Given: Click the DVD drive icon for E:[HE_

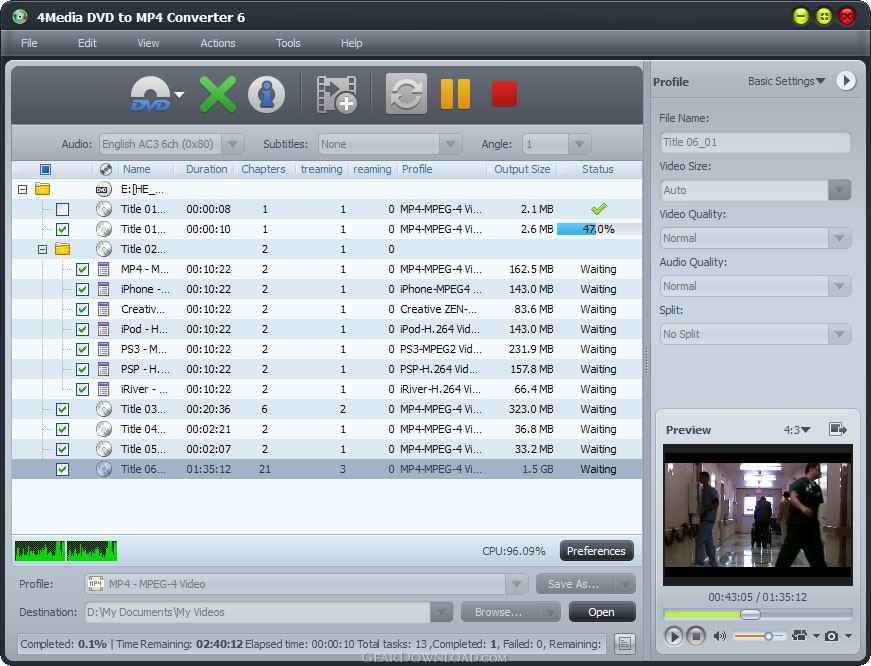Looking at the screenshot, I should tap(103, 189).
